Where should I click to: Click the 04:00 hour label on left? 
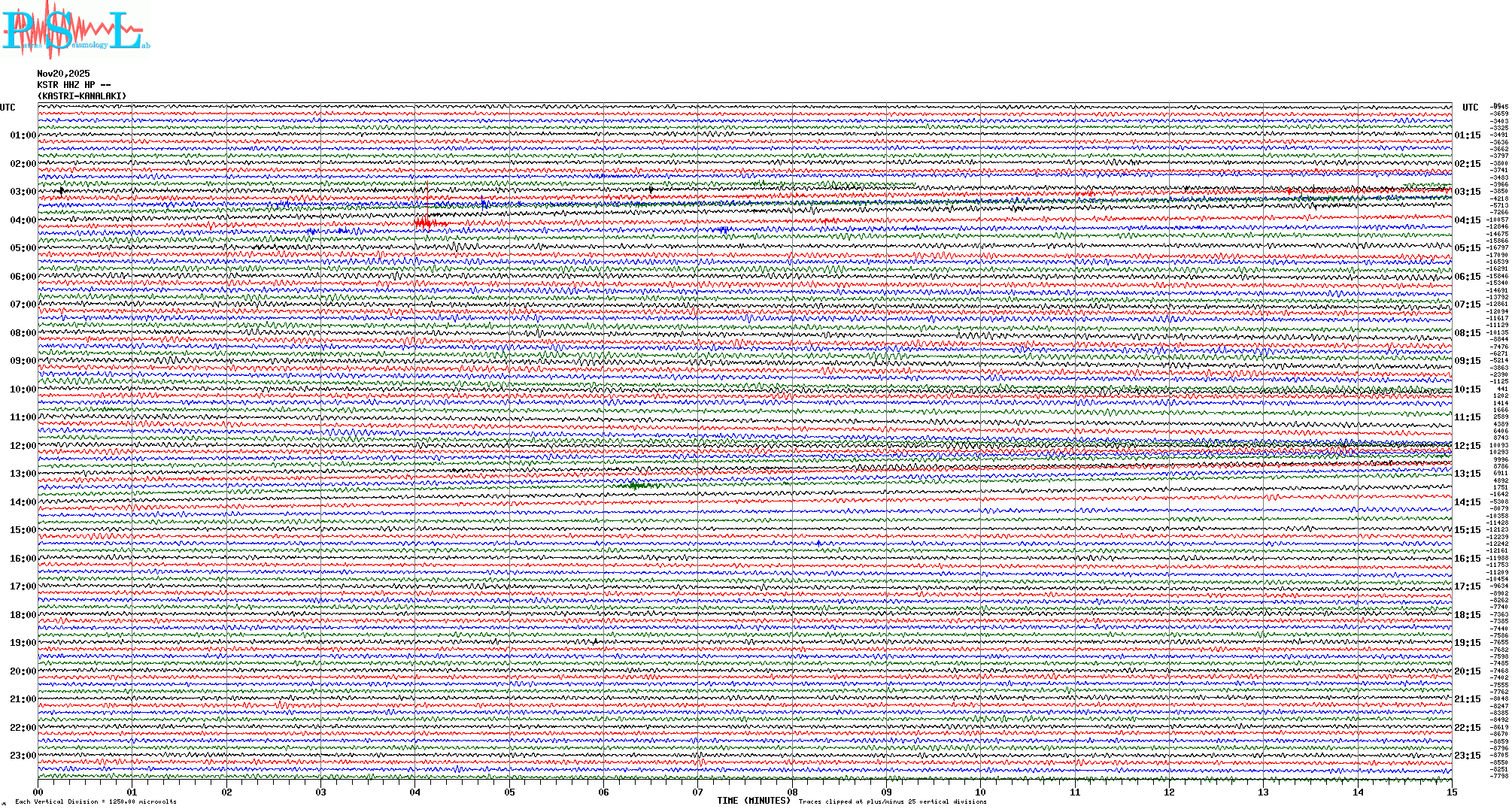click(x=23, y=220)
